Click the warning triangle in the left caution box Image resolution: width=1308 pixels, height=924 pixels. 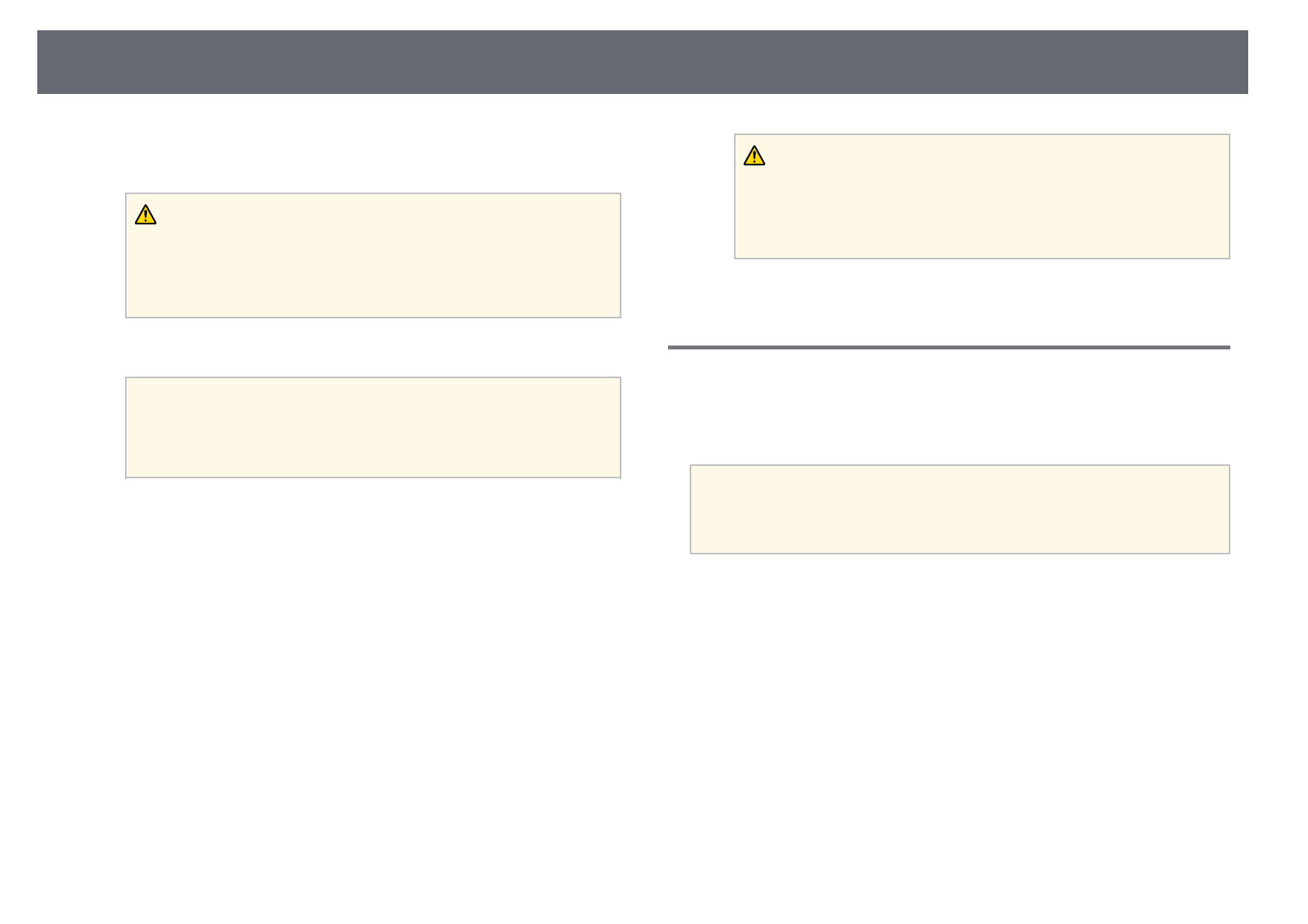coord(145,215)
